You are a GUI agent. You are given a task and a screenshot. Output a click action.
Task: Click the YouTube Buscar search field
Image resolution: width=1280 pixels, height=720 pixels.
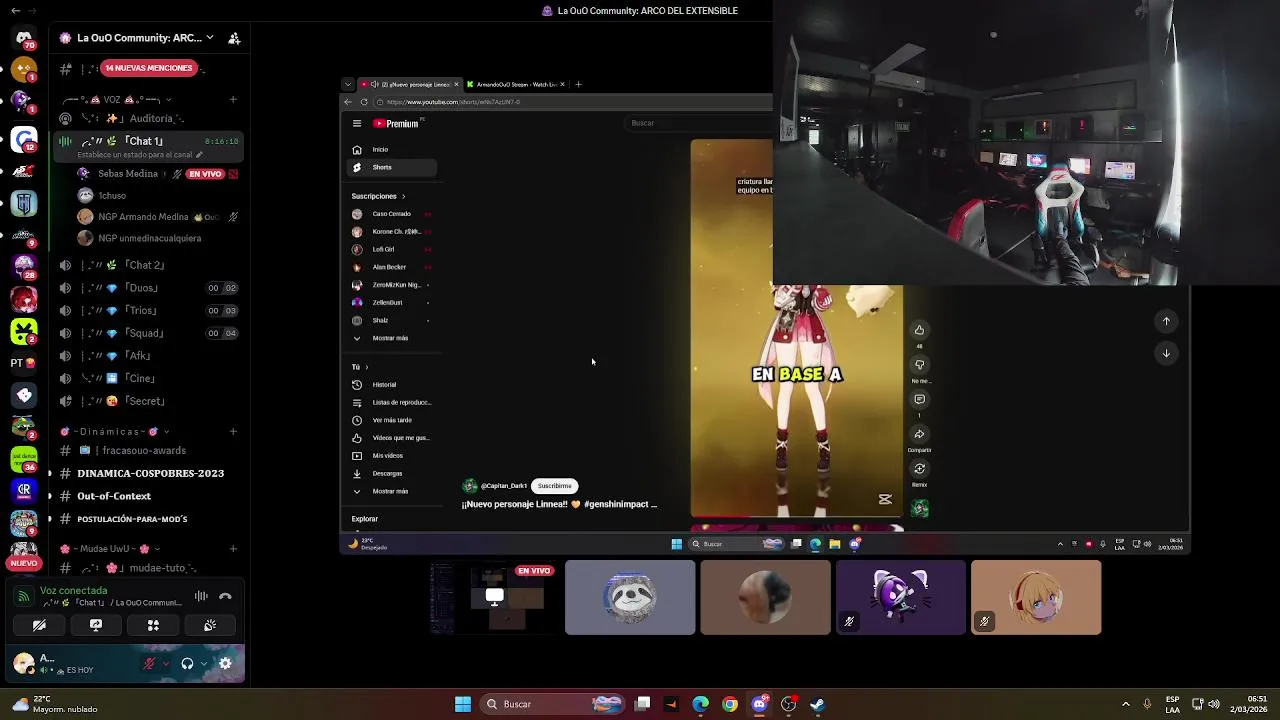point(700,123)
